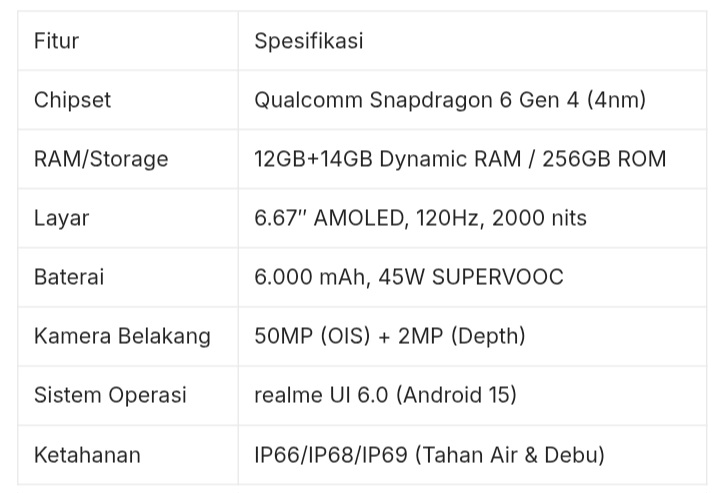Click the Fitur column header cell
The image size is (720, 493).
[x=56, y=41]
